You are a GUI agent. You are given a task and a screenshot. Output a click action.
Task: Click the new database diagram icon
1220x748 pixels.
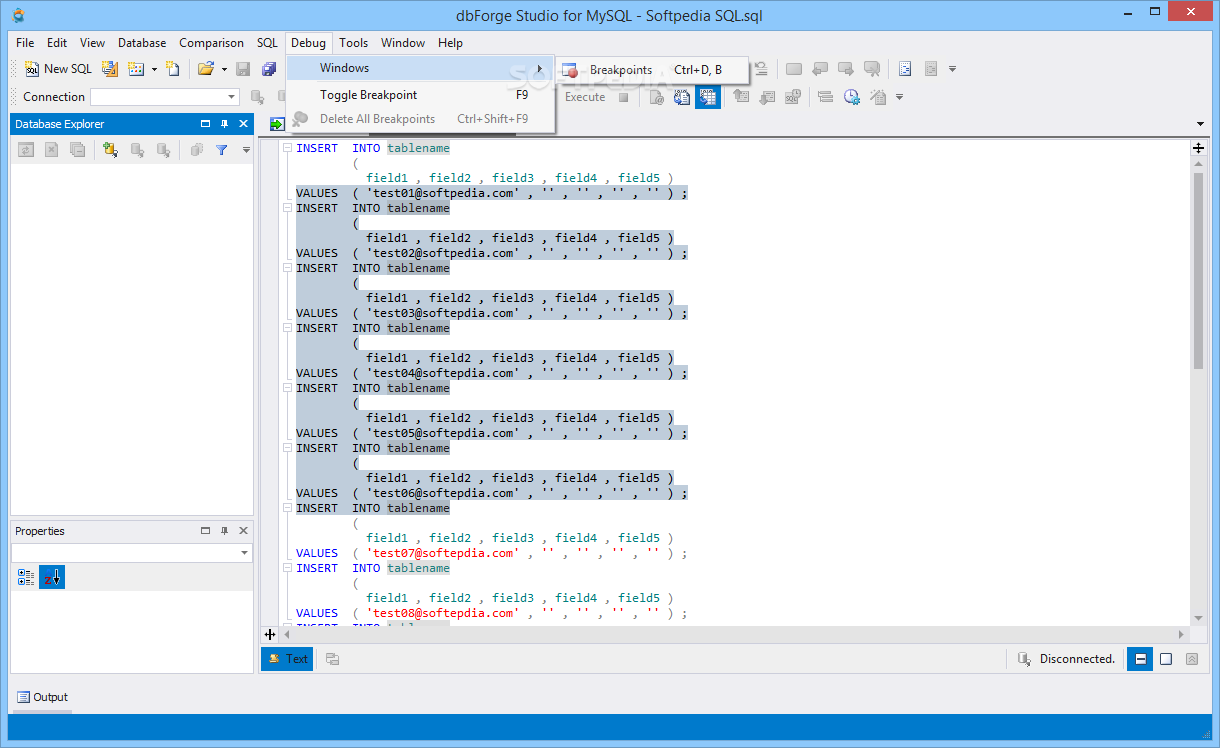[136, 69]
